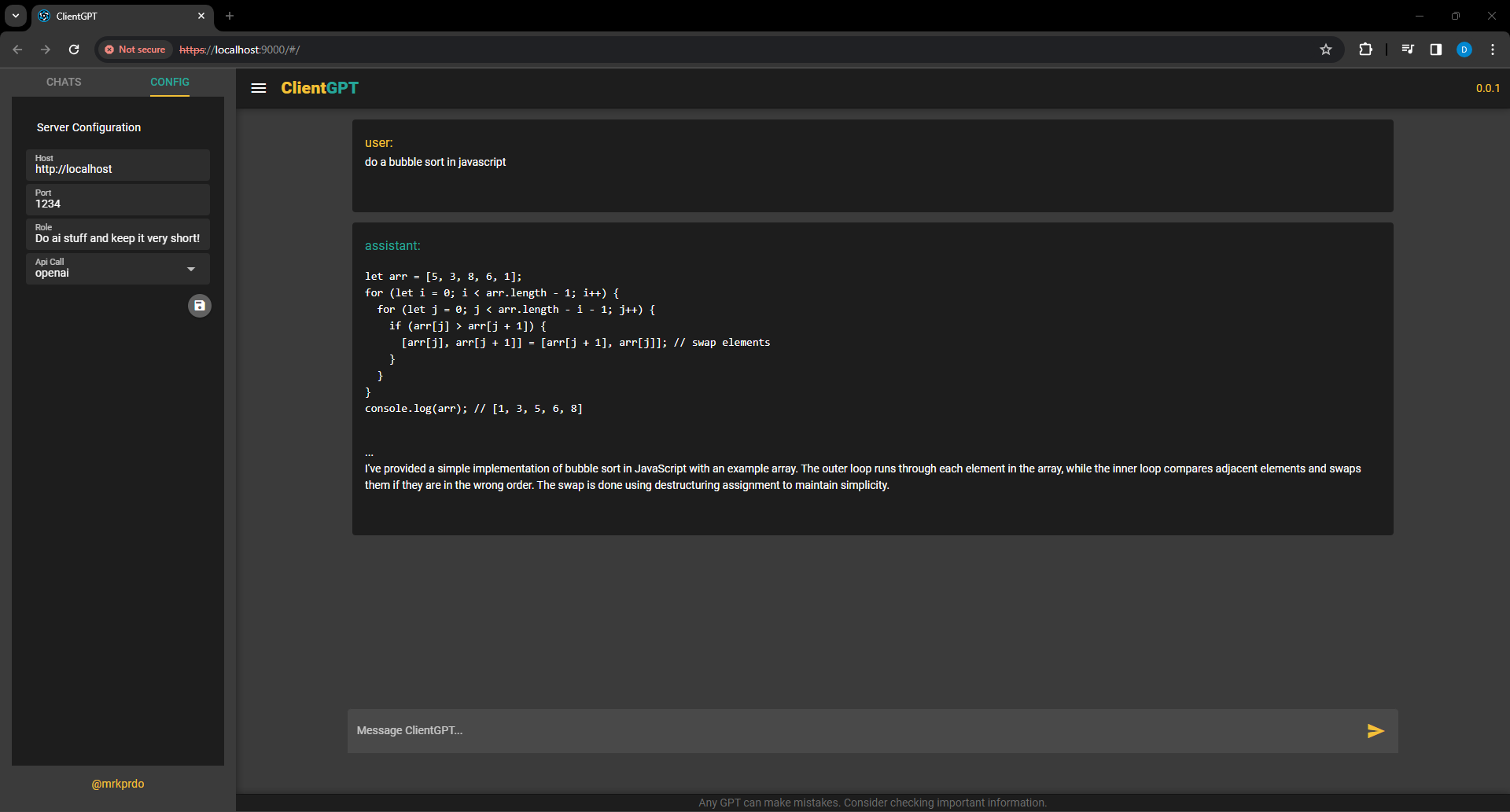Send the message with the arrow icon
Viewport: 1510px width, 812px height.
coord(1376,731)
